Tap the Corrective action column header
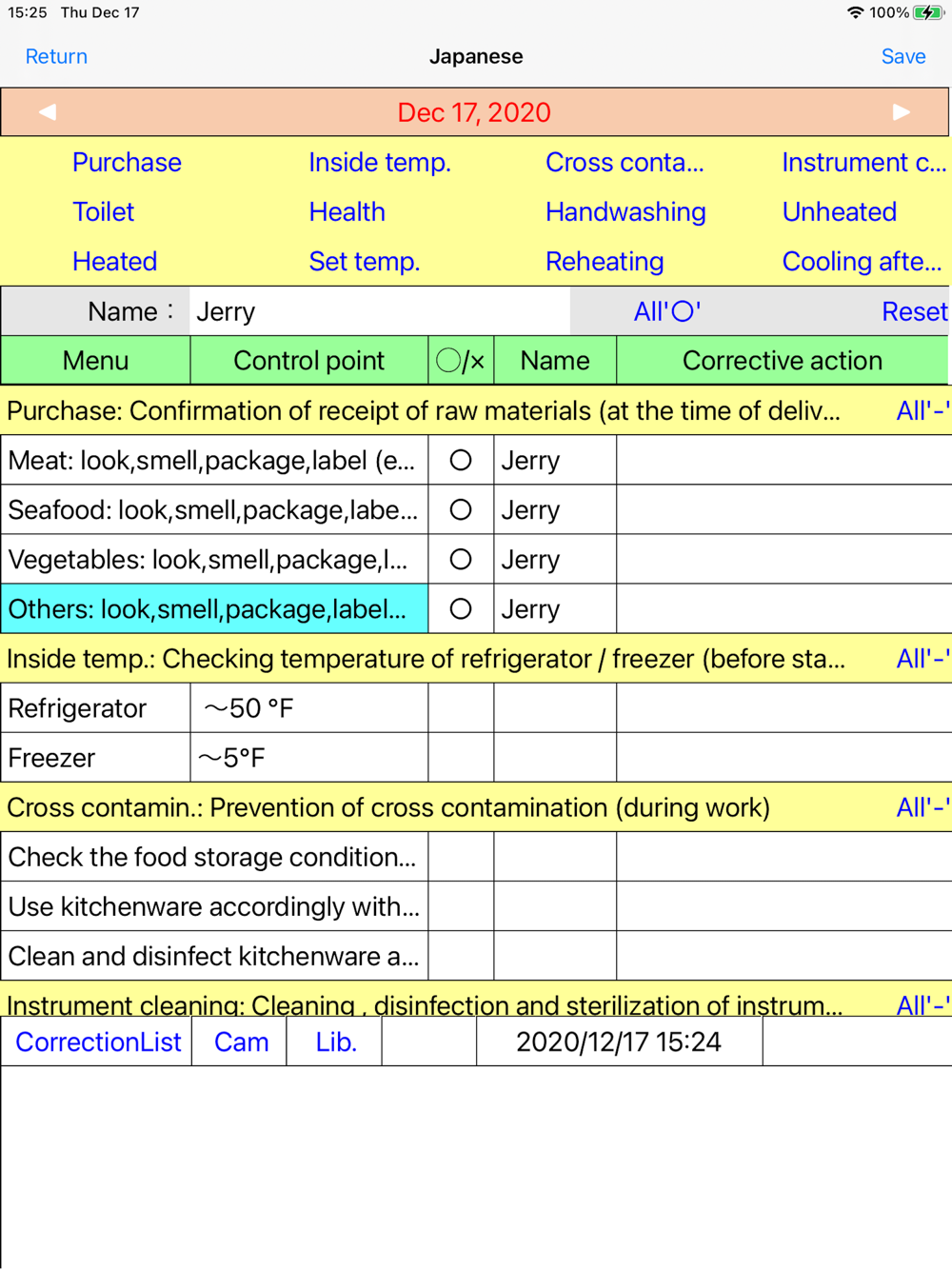 (x=783, y=361)
